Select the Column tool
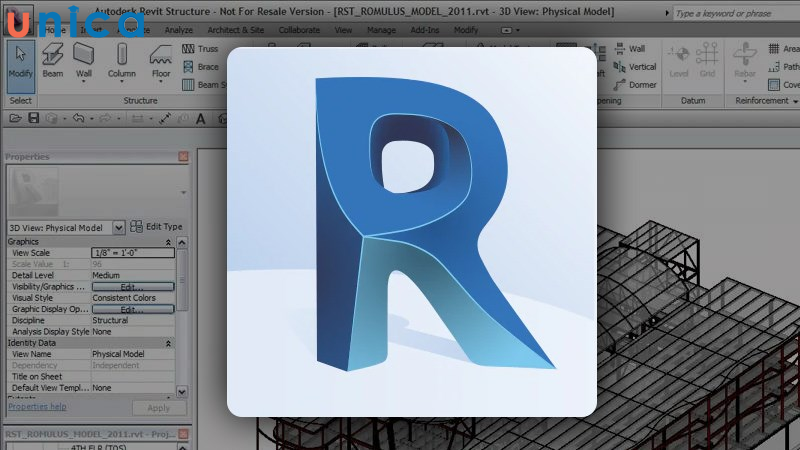Image resolution: width=800 pixels, height=450 pixels. tap(122, 61)
